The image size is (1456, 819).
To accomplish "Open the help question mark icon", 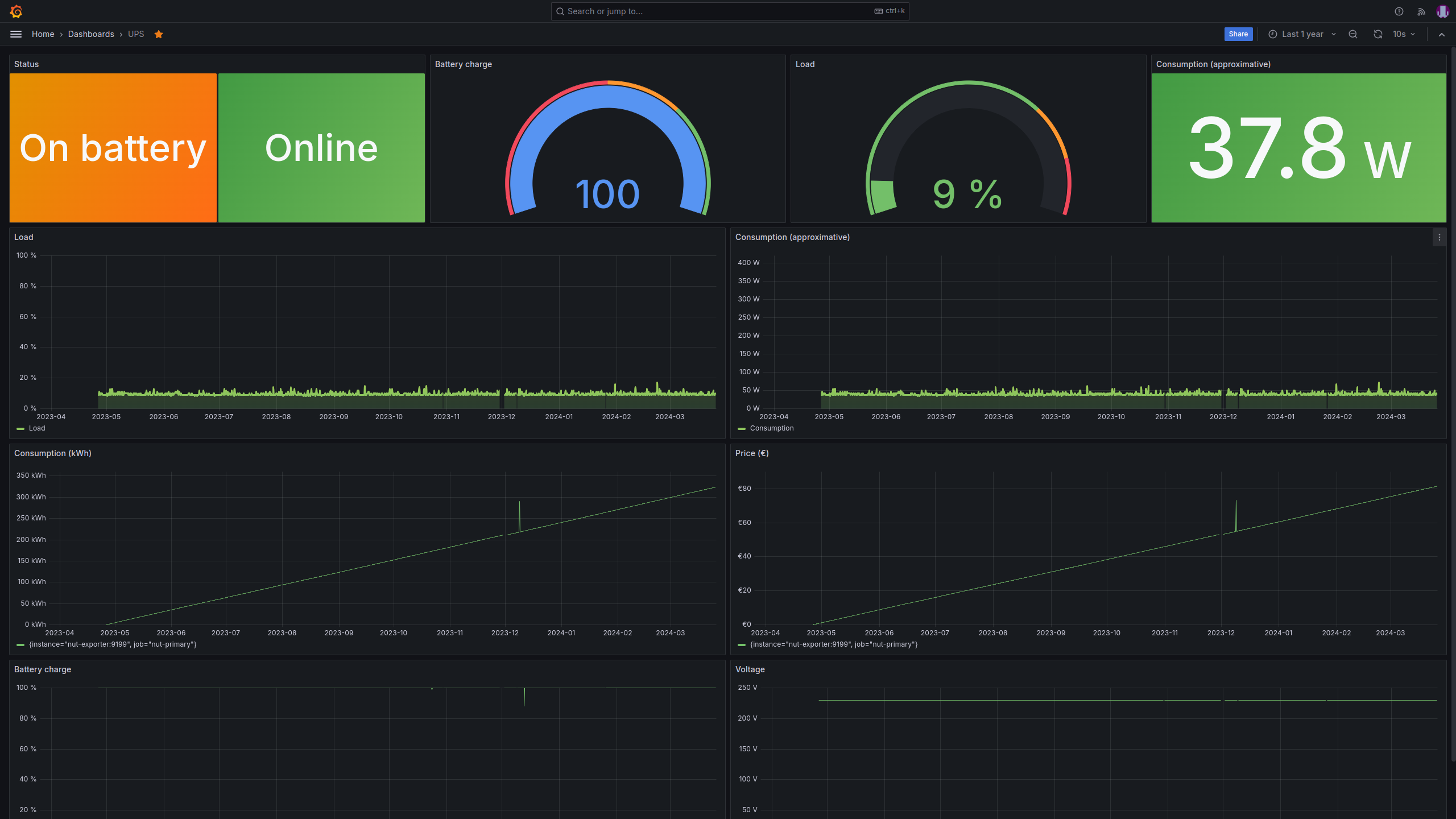I will 1399,11.
